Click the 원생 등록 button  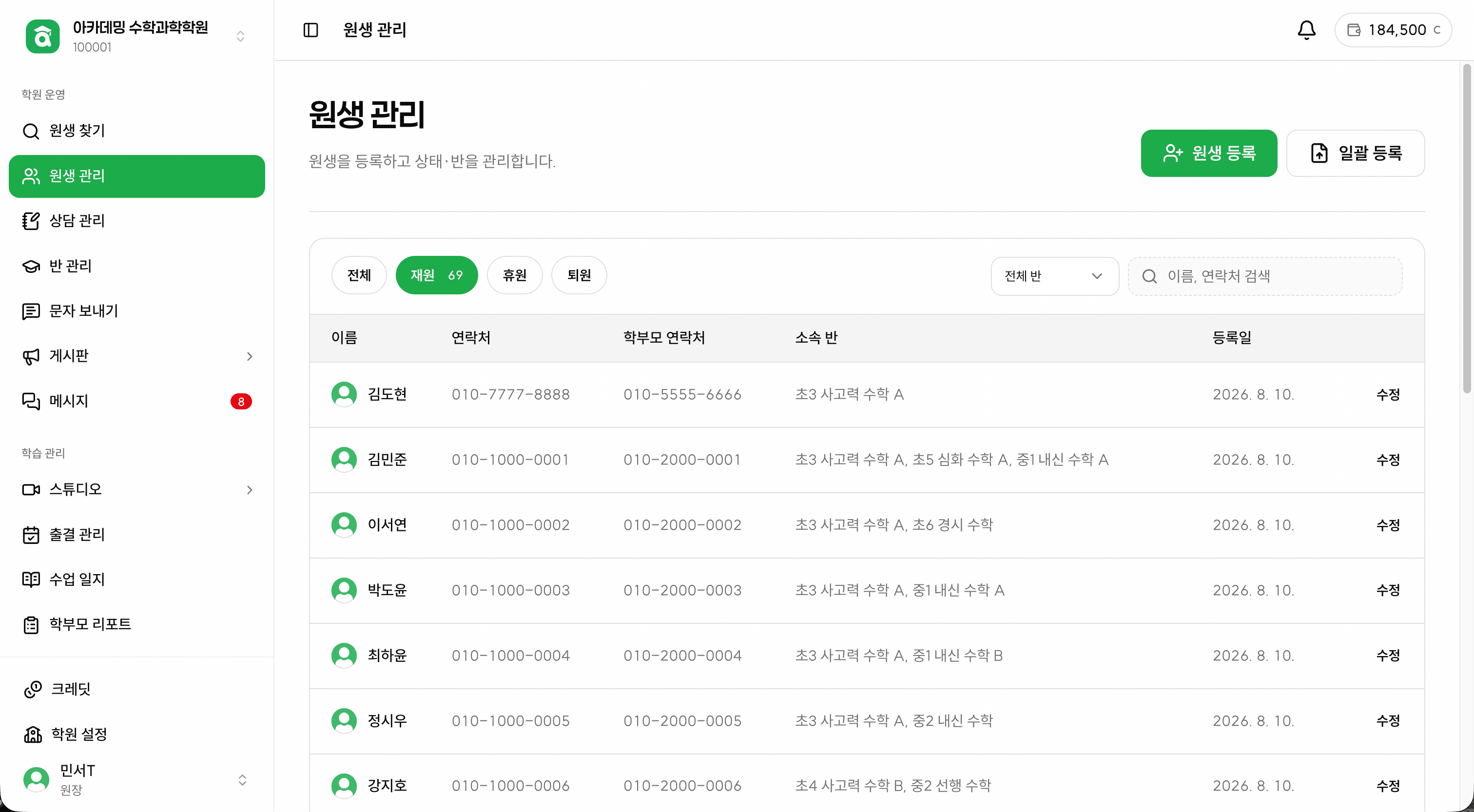(x=1209, y=154)
